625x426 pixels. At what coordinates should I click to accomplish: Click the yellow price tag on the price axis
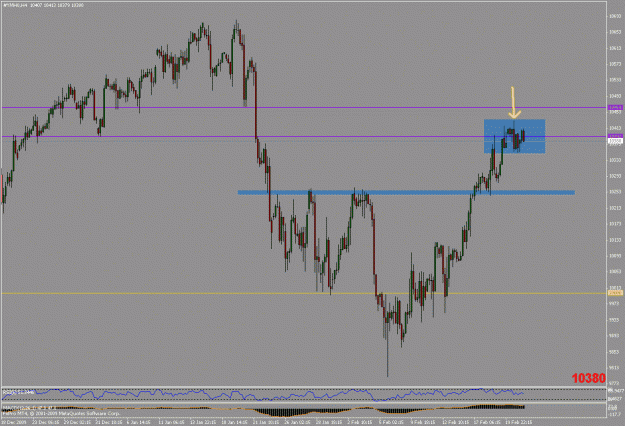(615, 293)
